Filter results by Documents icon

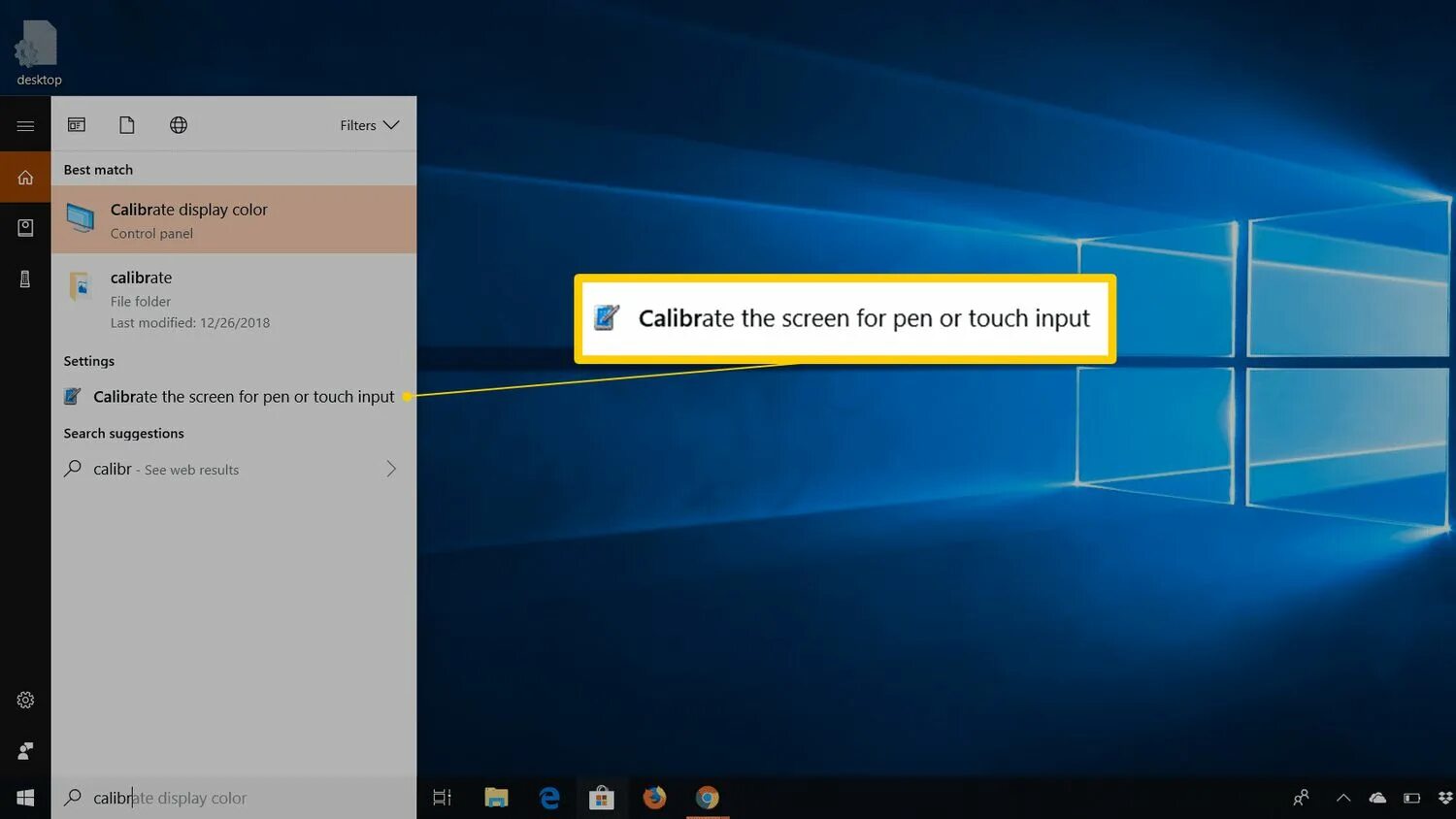127,124
